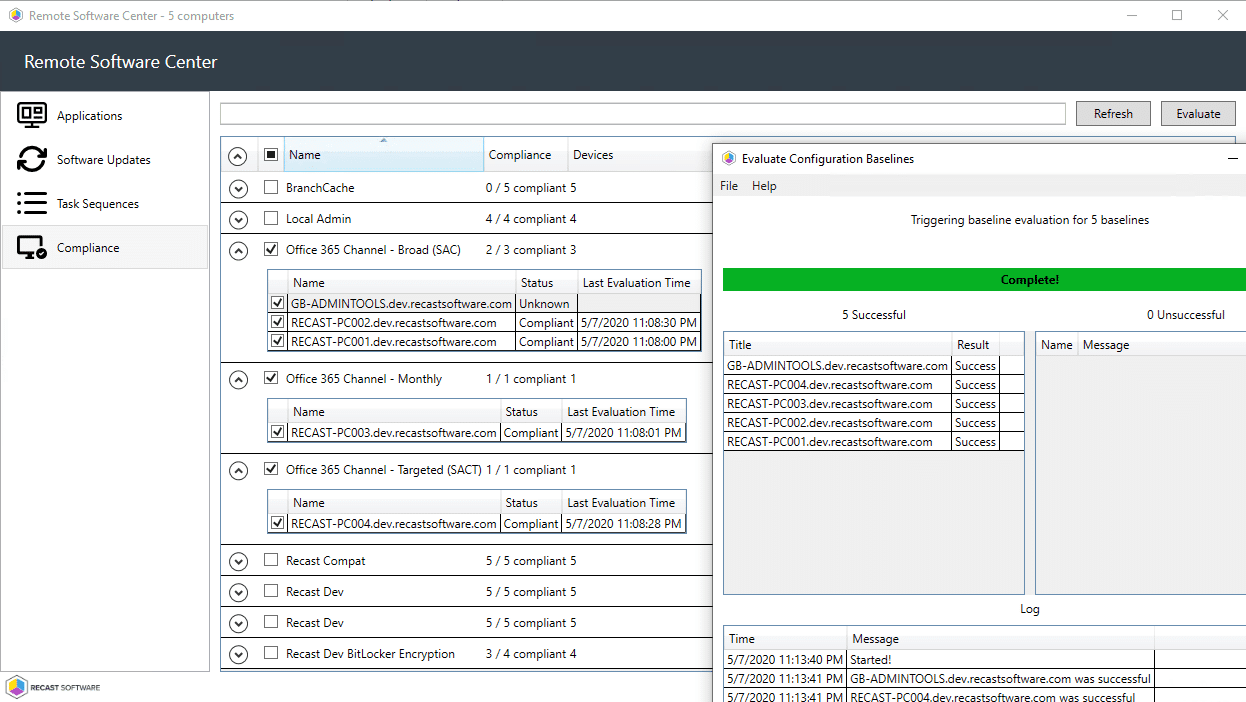Select the Software Updates sync icon
Viewport: 1246px width, 702px height.
pos(32,159)
